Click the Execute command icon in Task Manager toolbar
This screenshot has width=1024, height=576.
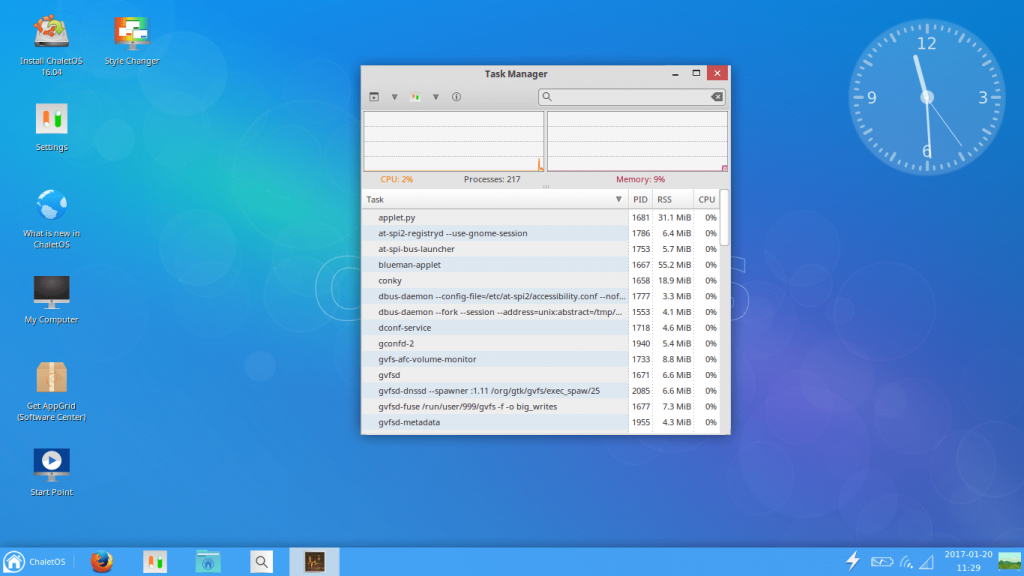pos(374,97)
